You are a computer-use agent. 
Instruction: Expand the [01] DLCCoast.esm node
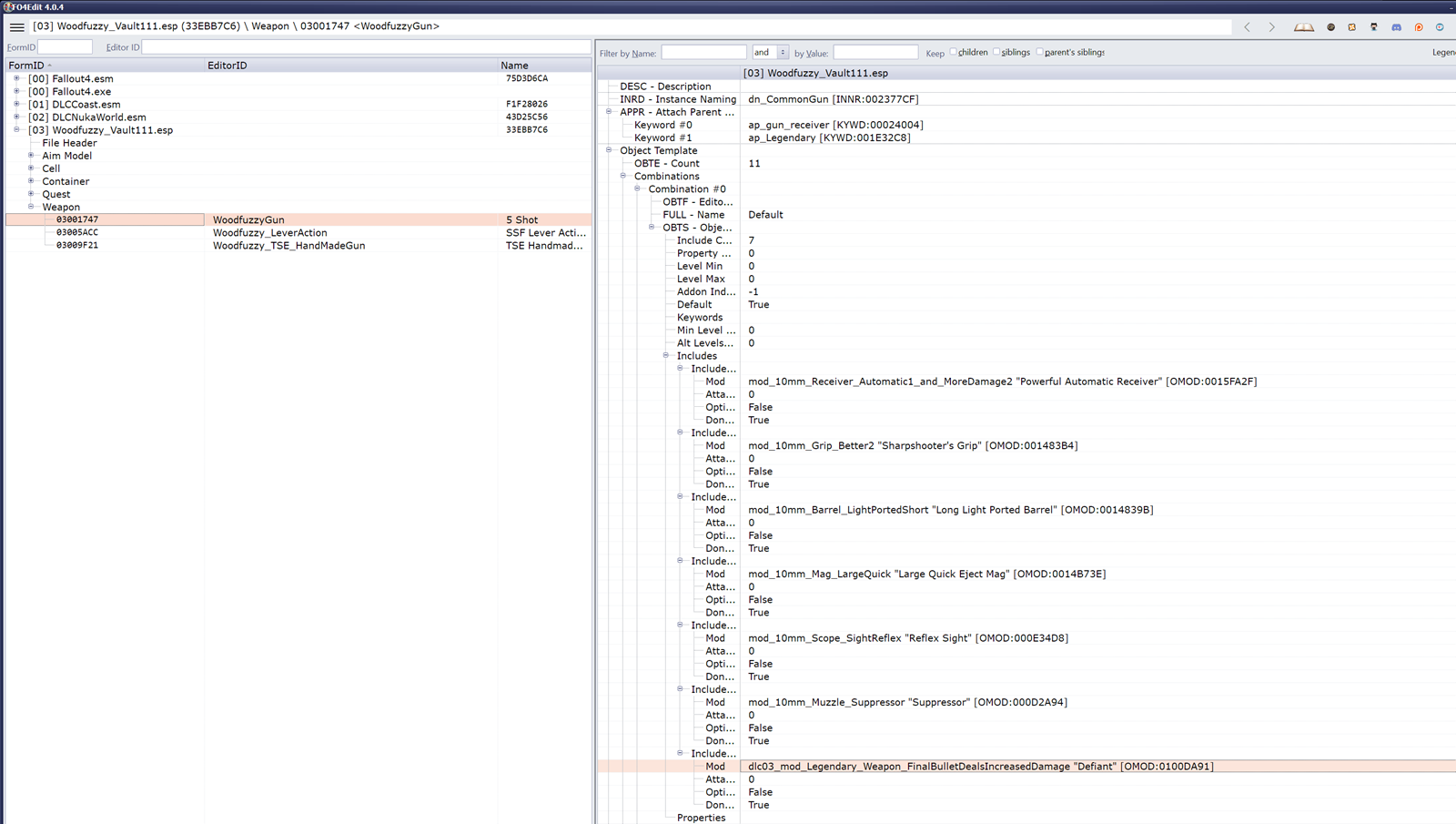16,104
